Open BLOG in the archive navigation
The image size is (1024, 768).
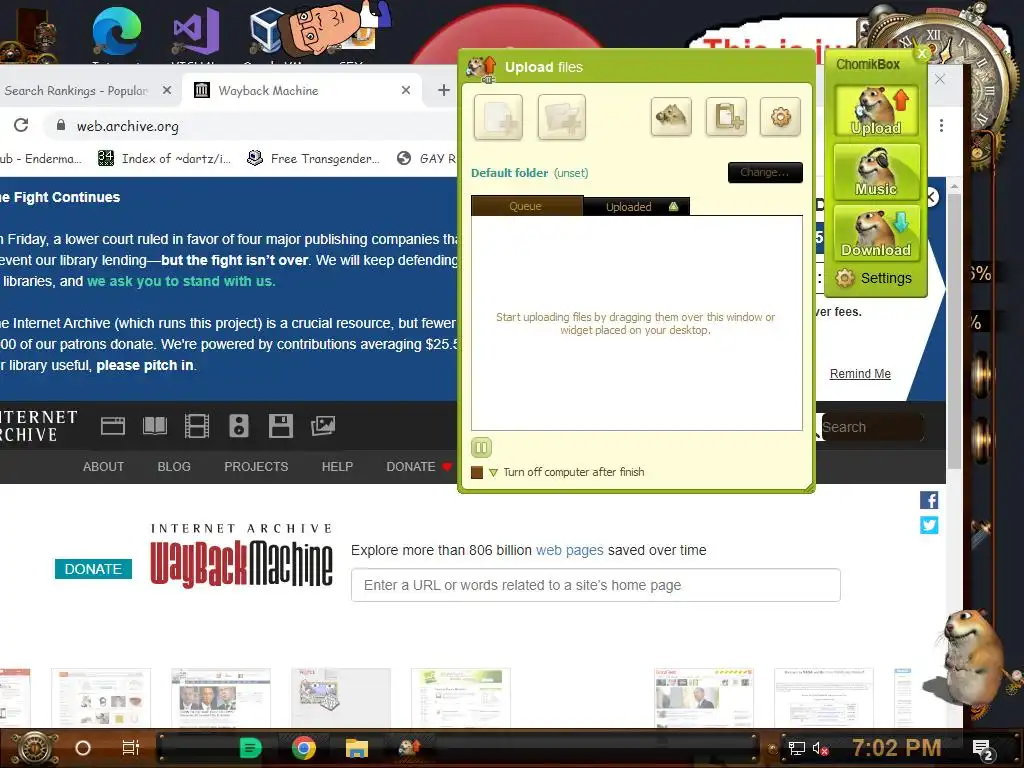point(174,466)
